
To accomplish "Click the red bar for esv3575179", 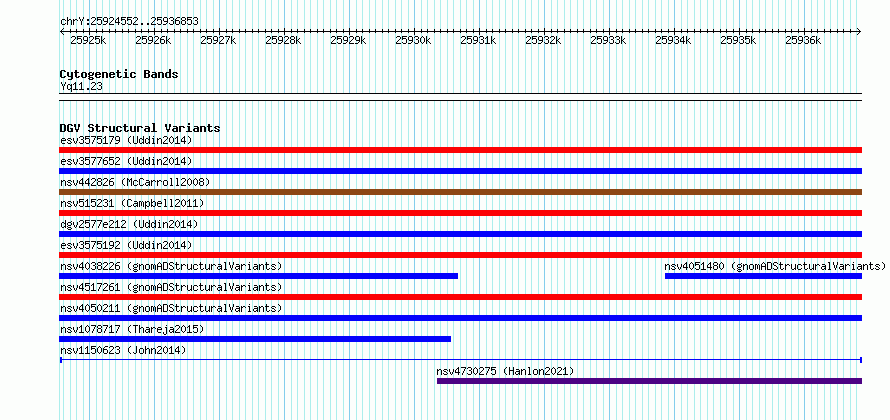I will [460, 150].
